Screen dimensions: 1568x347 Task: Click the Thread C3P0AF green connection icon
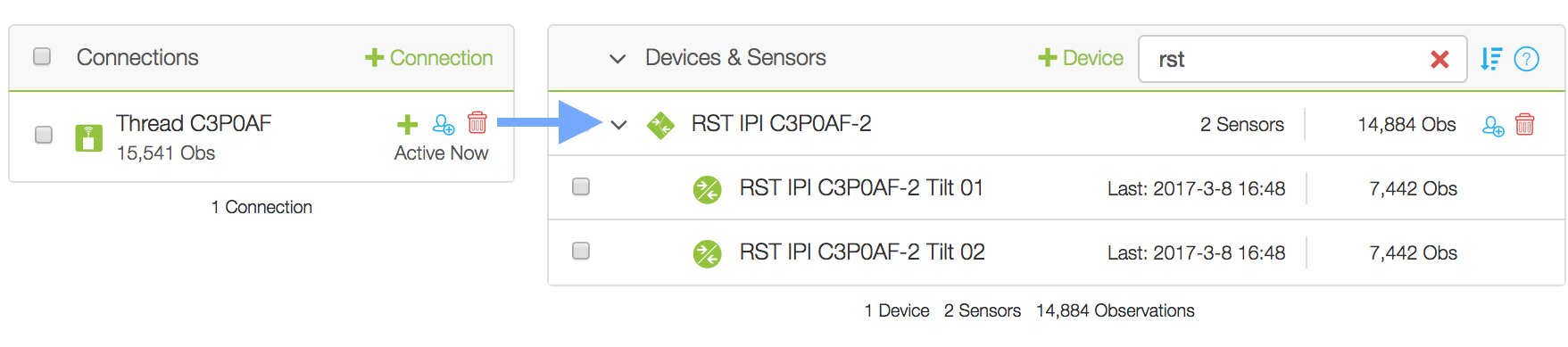pyautogui.click(x=88, y=137)
